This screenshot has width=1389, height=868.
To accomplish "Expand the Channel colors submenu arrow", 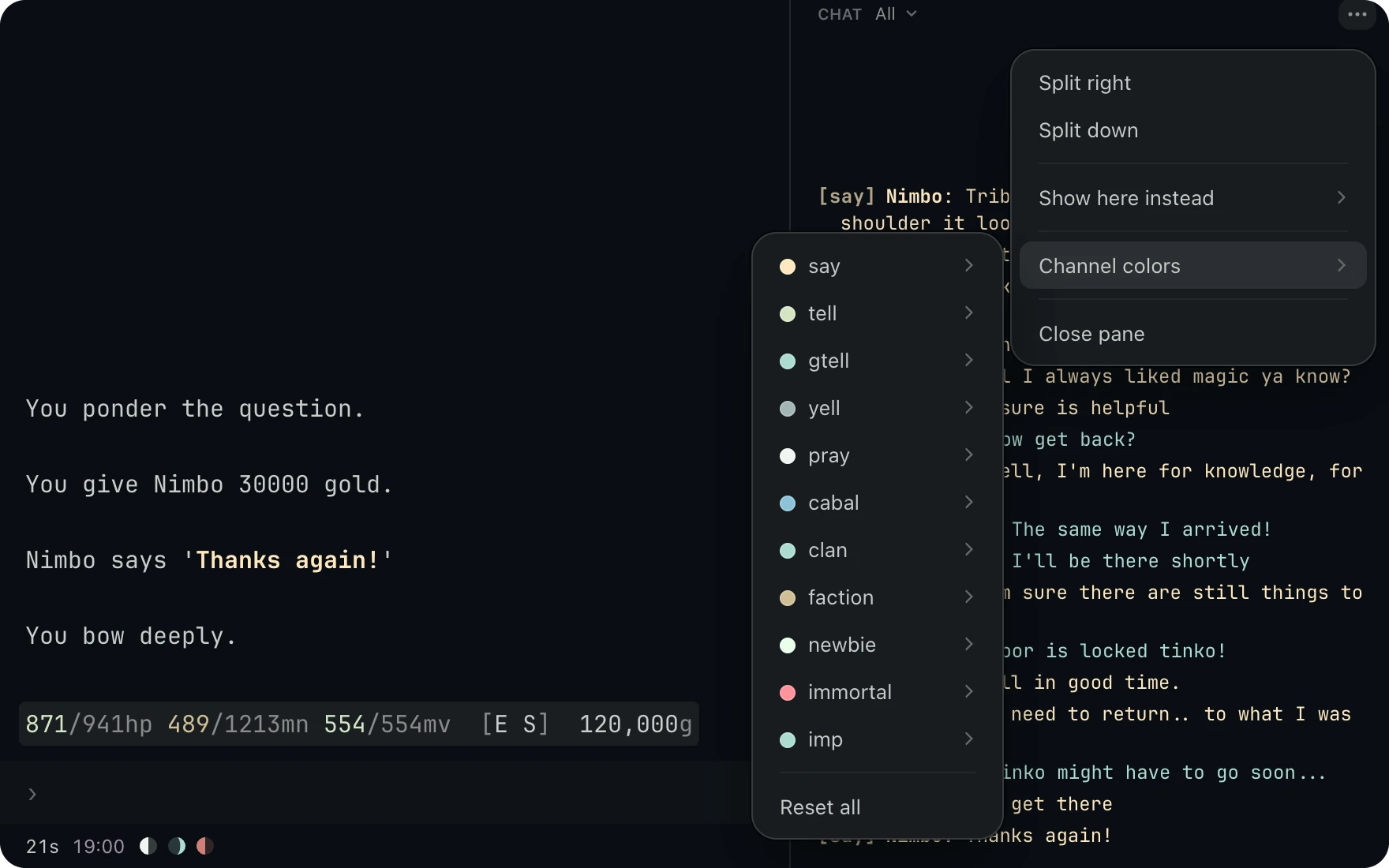I will tap(1341, 265).
